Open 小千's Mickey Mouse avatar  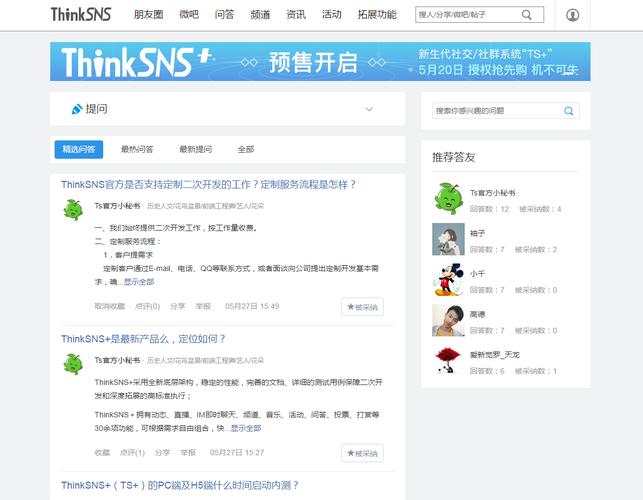pyautogui.click(x=448, y=280)
